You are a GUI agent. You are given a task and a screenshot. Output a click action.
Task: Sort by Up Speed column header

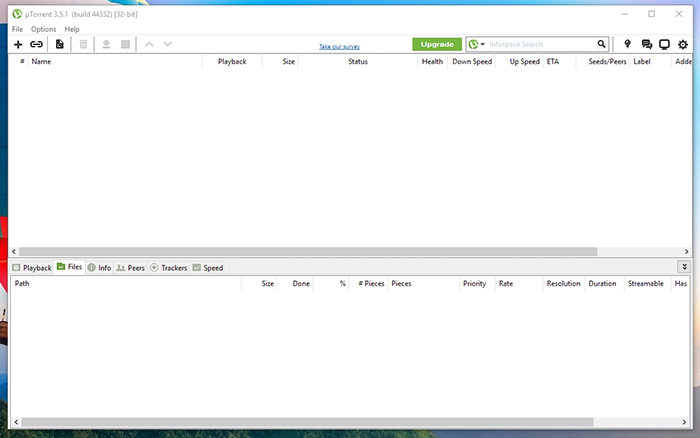point(520,62)
